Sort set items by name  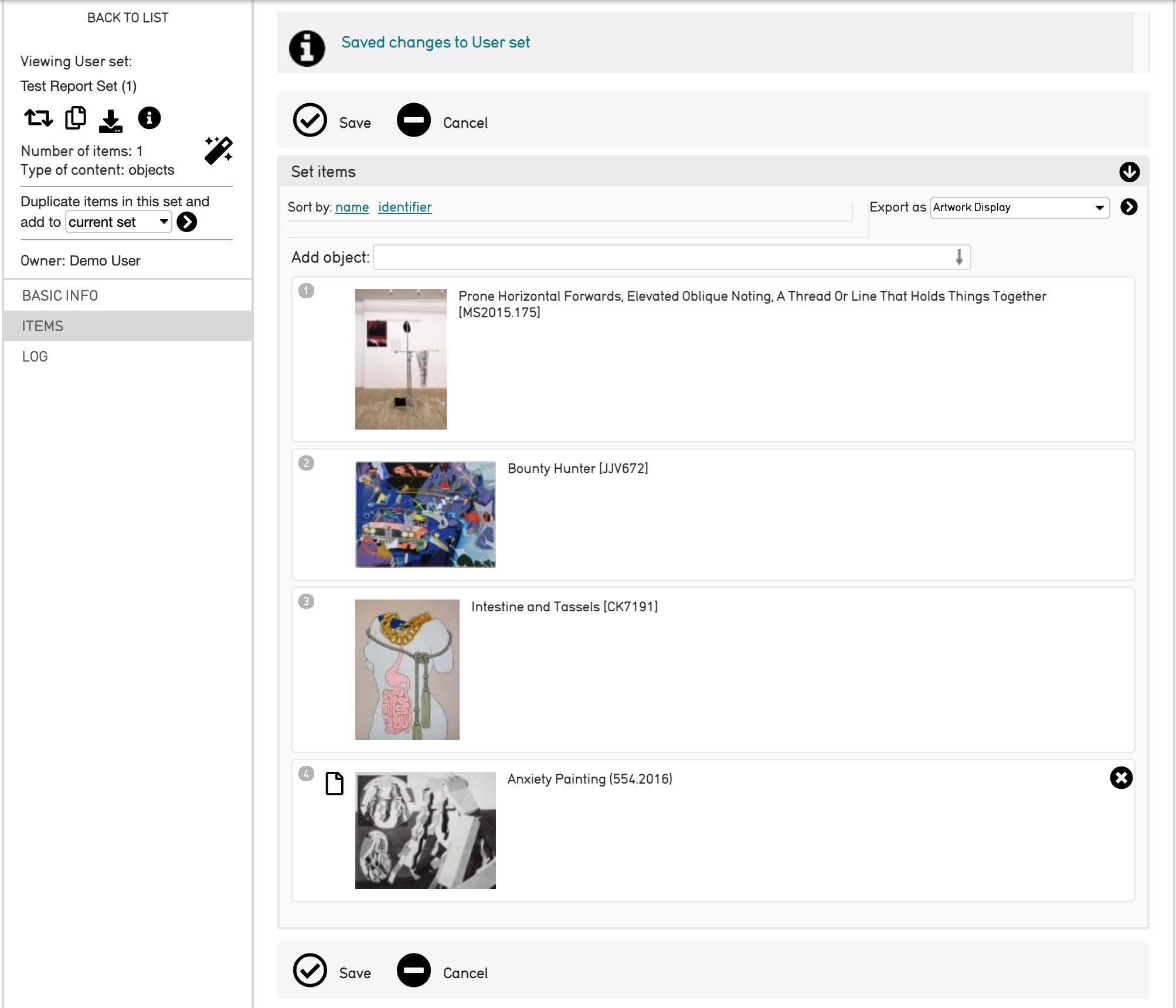click(352, 207)
